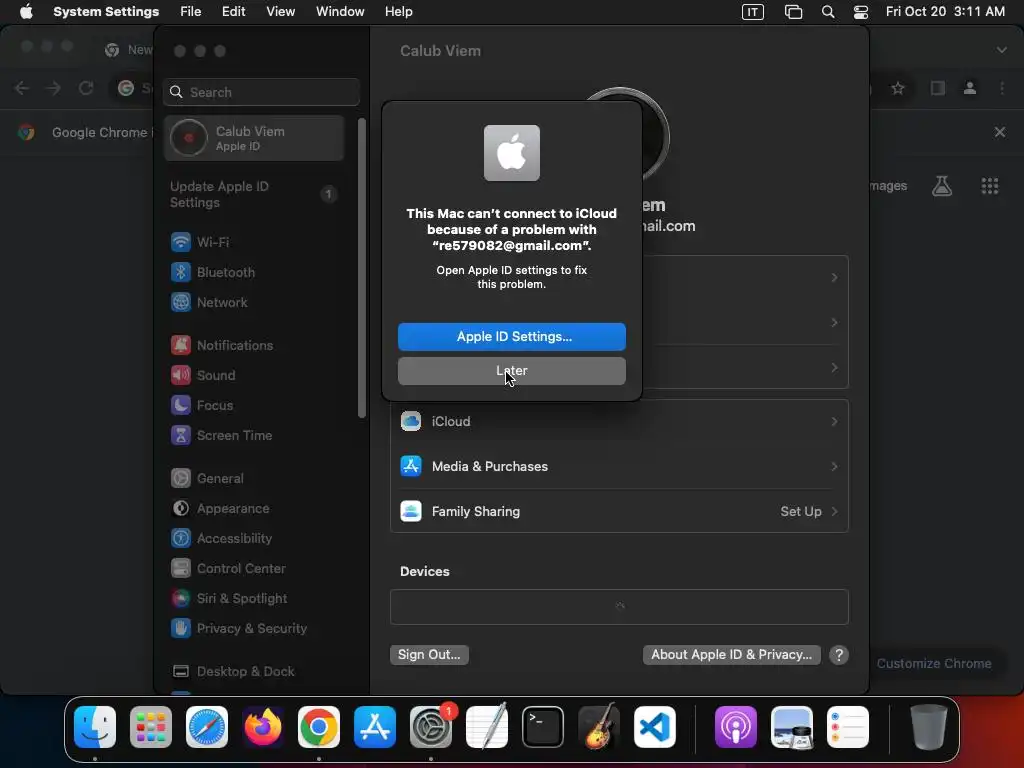Viewport: 1024px width, 768px height.
Task: Select Calub Viem Apple ID entry
Action: [254, 138]
